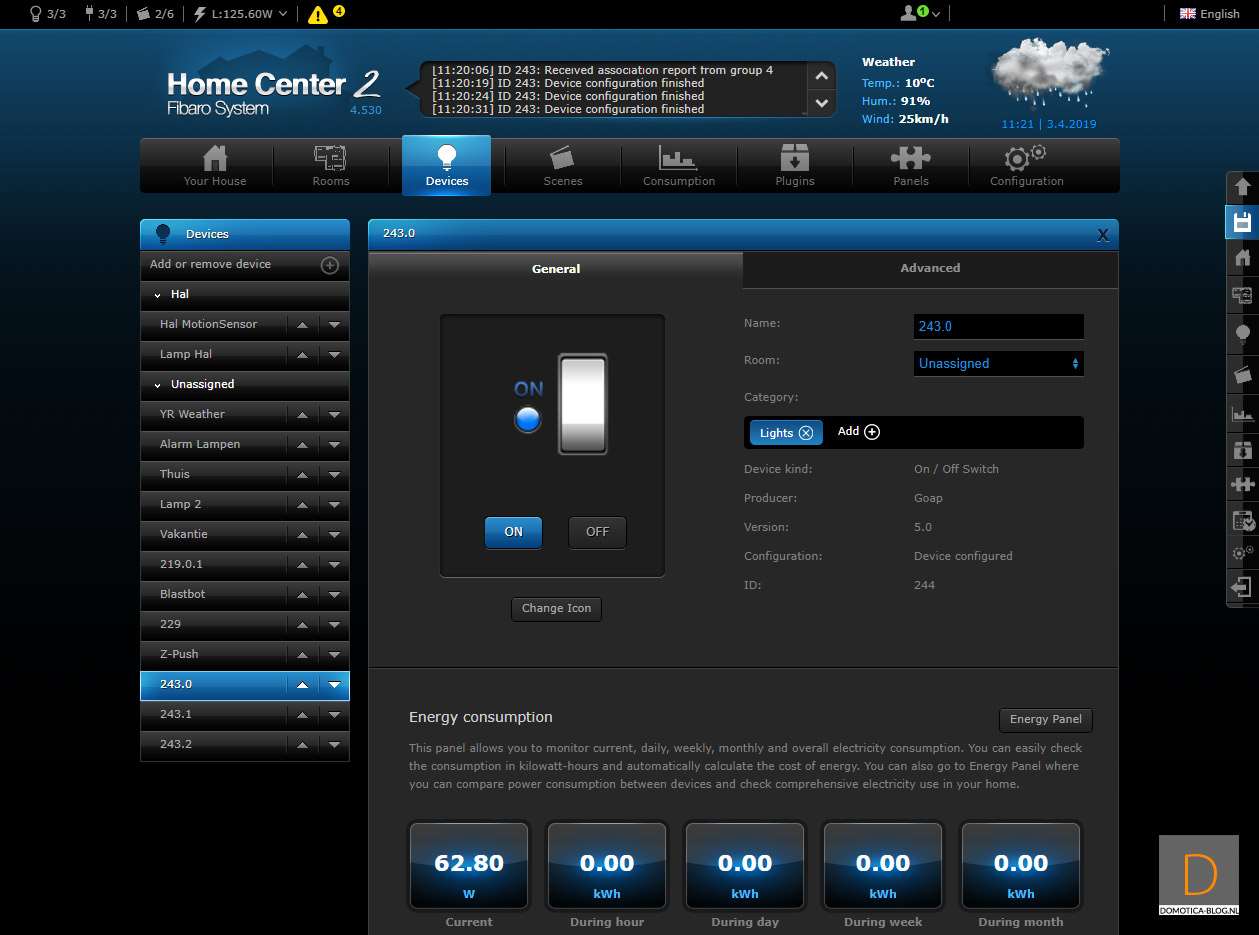
Task: Turn the 243.0 device ON
Action: 513,532
